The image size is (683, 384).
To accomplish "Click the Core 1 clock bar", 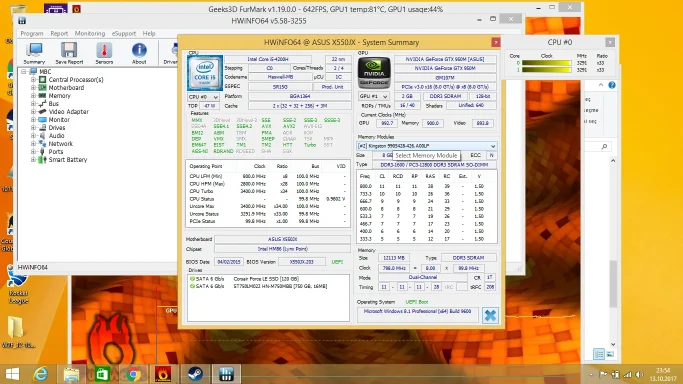I will [547, 70].
